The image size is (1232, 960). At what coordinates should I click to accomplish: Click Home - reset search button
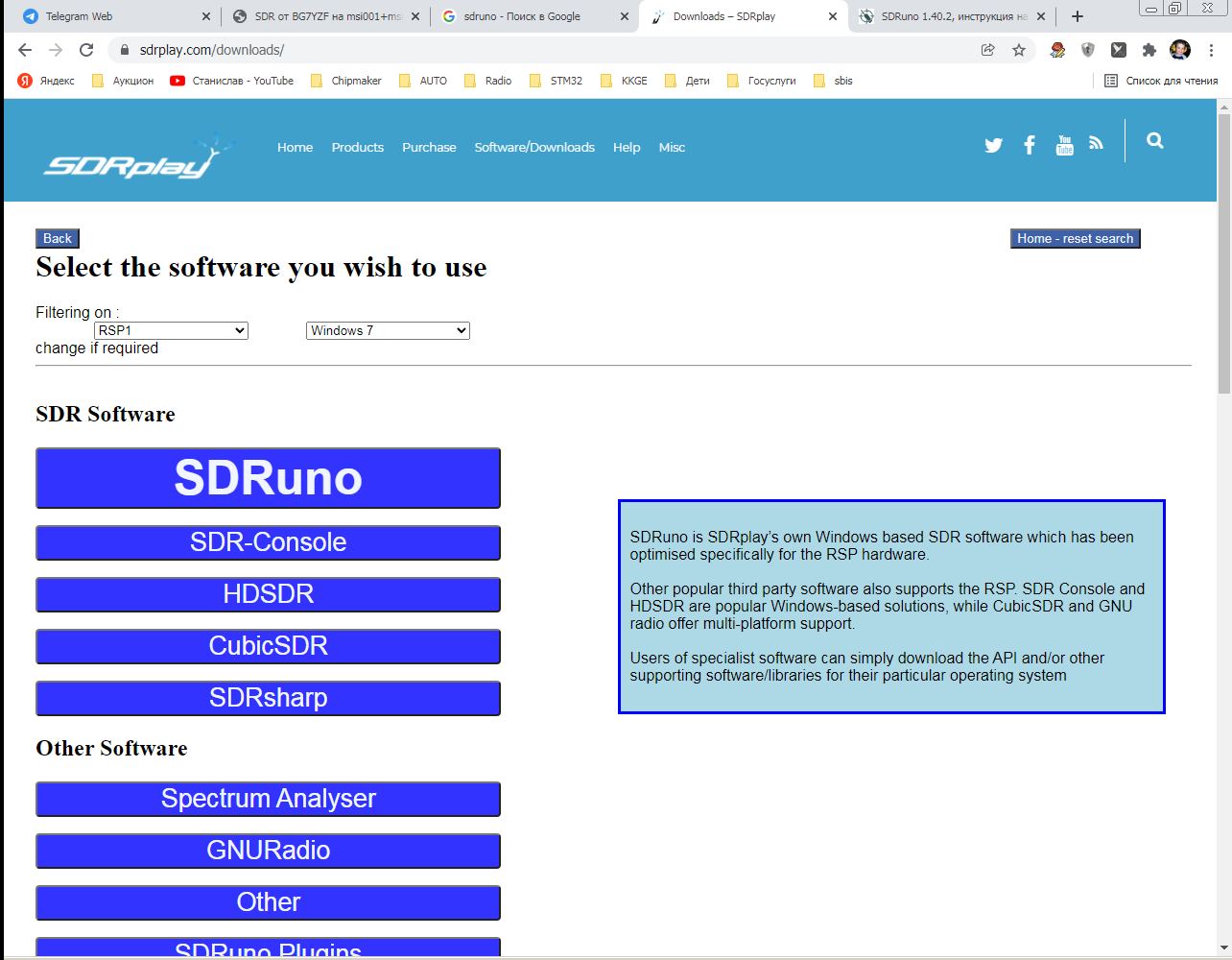tap(1075, 238)
